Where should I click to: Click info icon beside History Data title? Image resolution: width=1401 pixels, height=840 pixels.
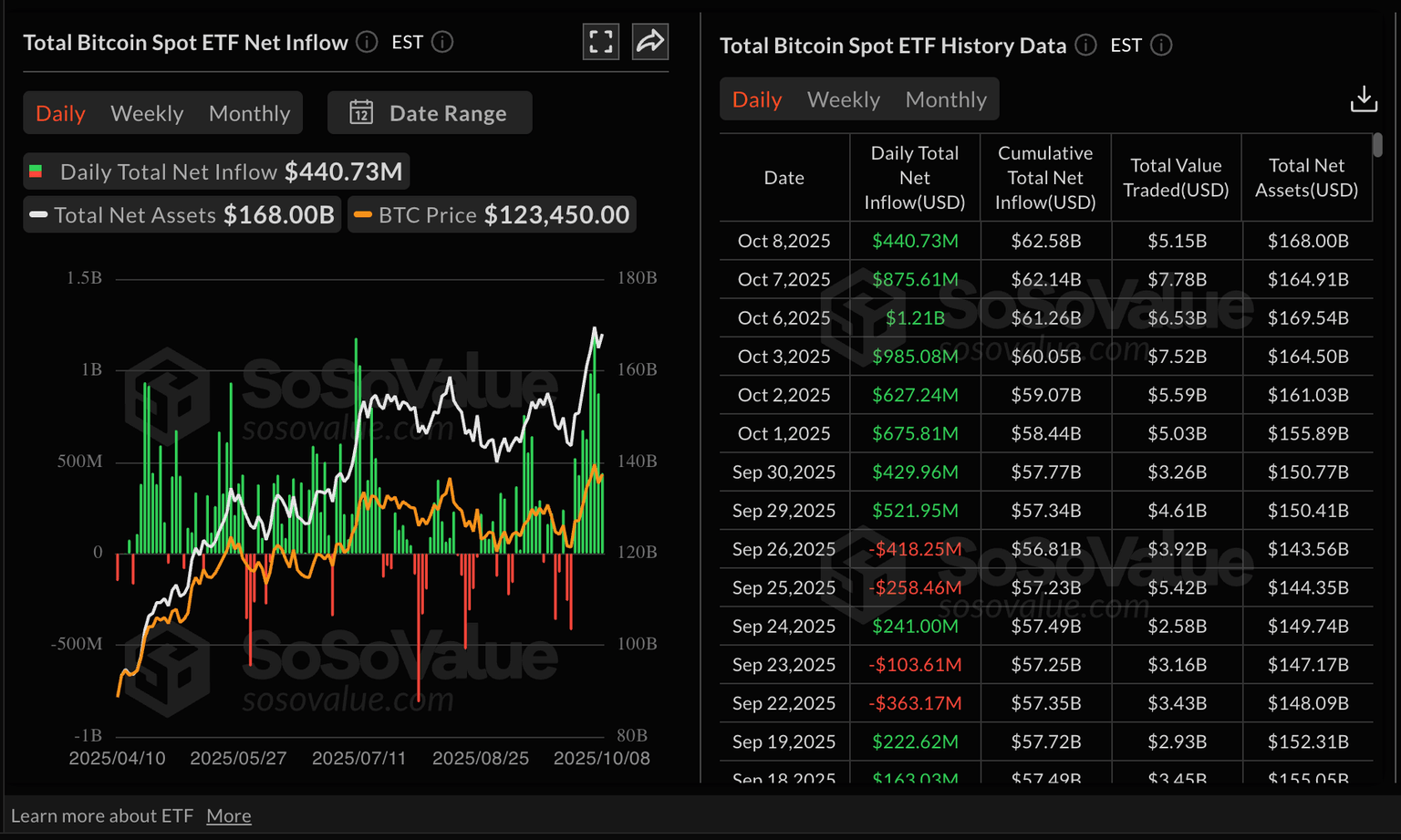1085,45
